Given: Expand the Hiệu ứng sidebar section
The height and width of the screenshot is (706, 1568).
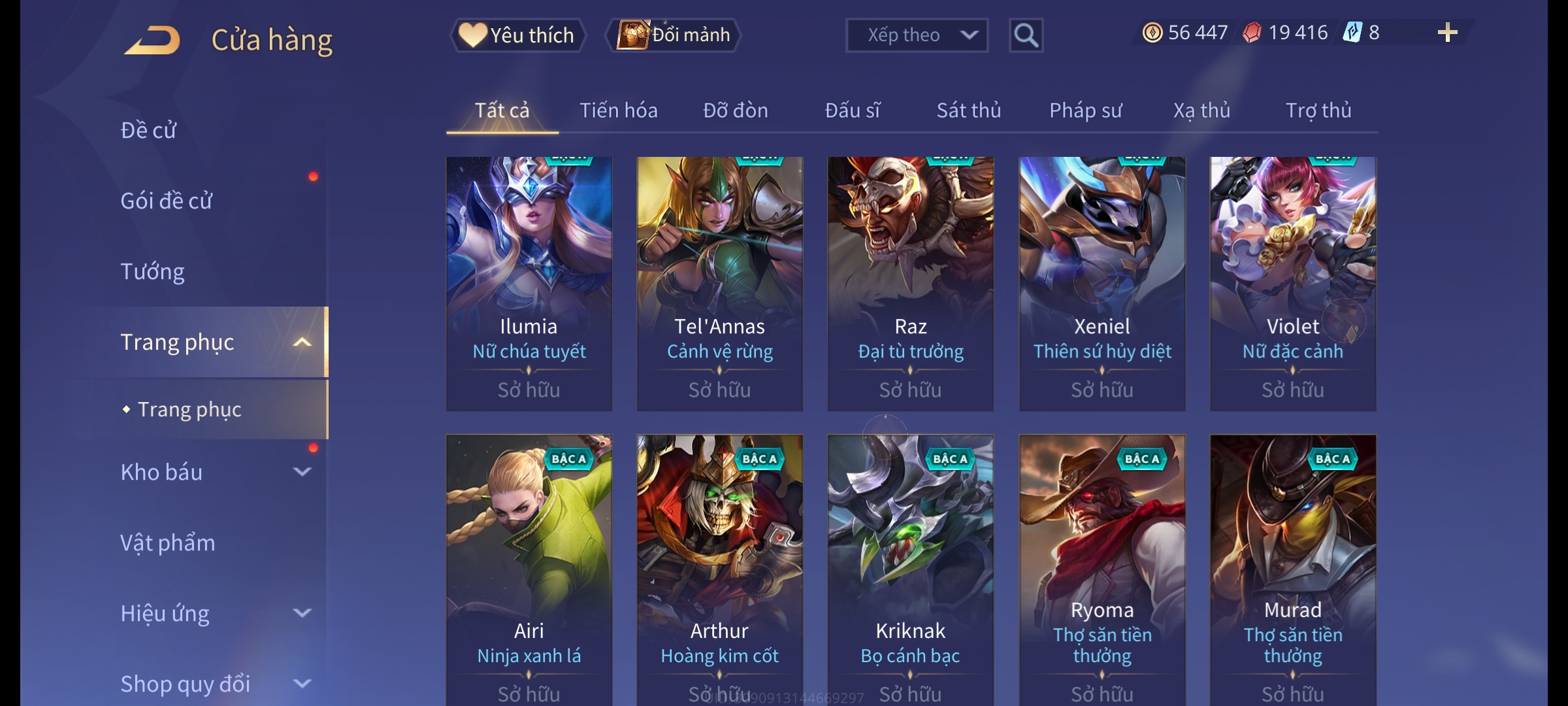Looking at the screenshot, I should [302, 613].
